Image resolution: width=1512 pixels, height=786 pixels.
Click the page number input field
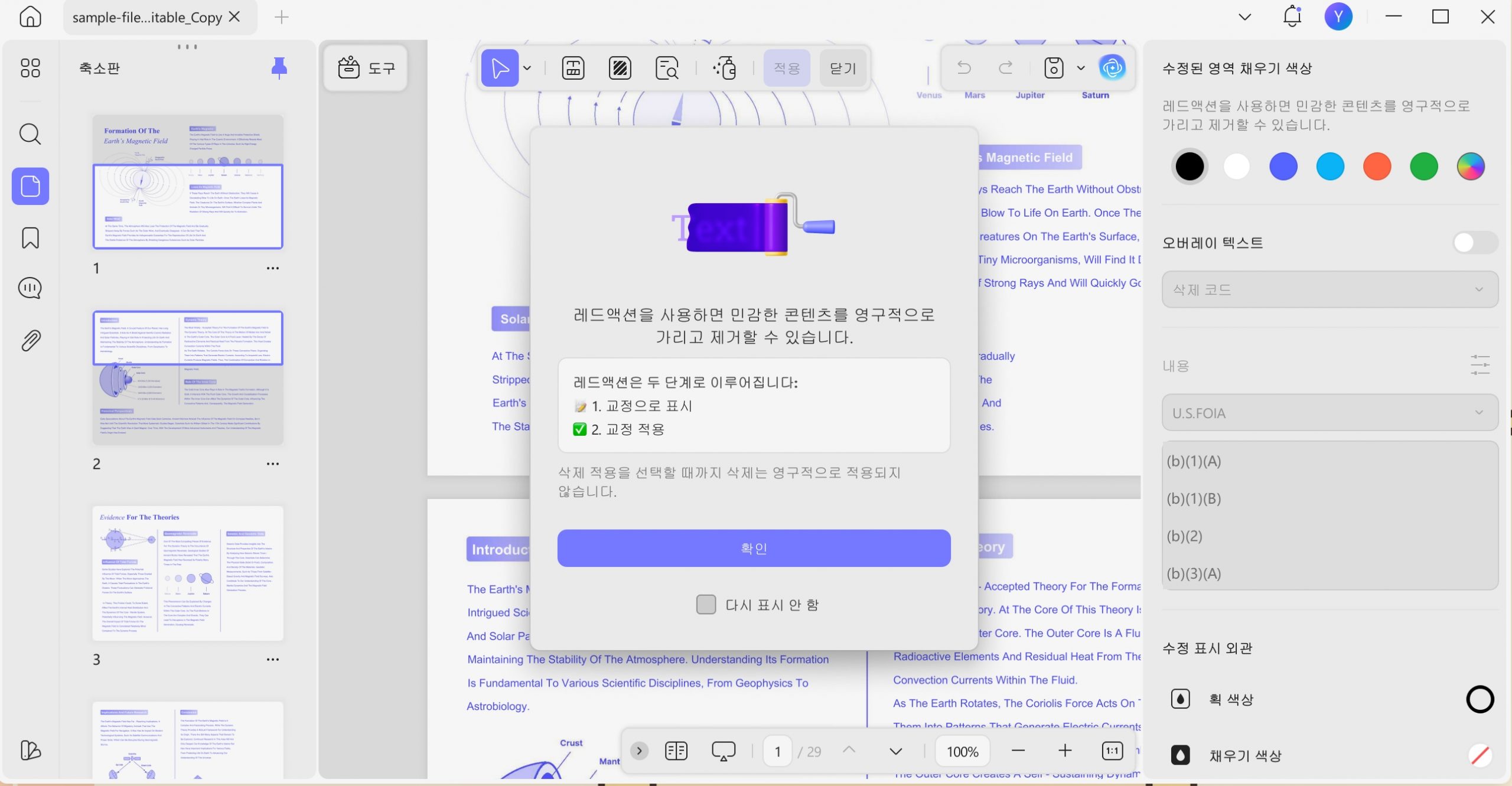click(777, 751)
